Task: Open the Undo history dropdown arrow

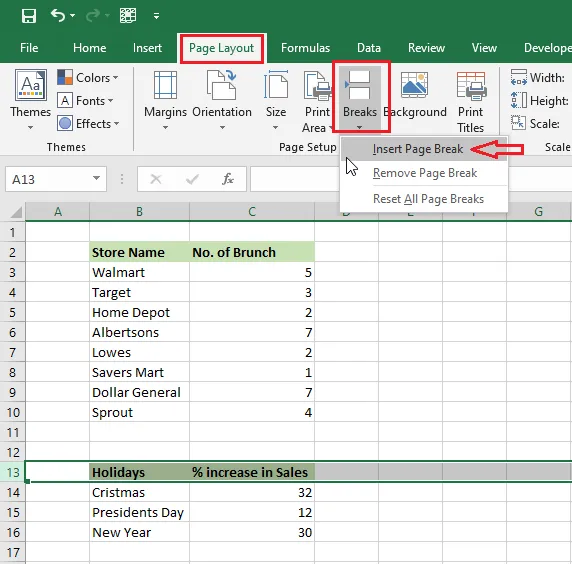Action: tap(72, 16)
